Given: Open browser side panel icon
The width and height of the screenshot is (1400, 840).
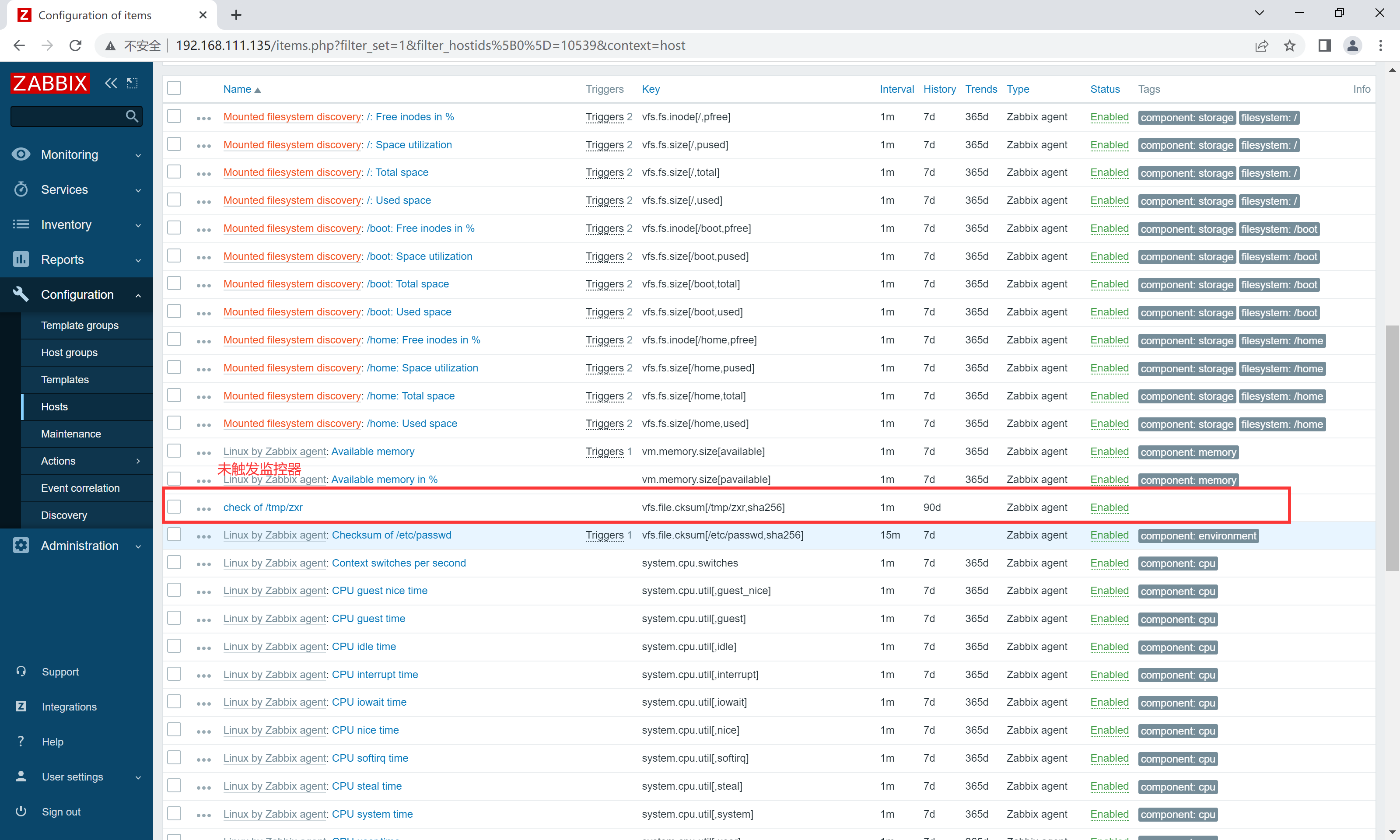Looking at the screenshot, I should (1325, 46).
